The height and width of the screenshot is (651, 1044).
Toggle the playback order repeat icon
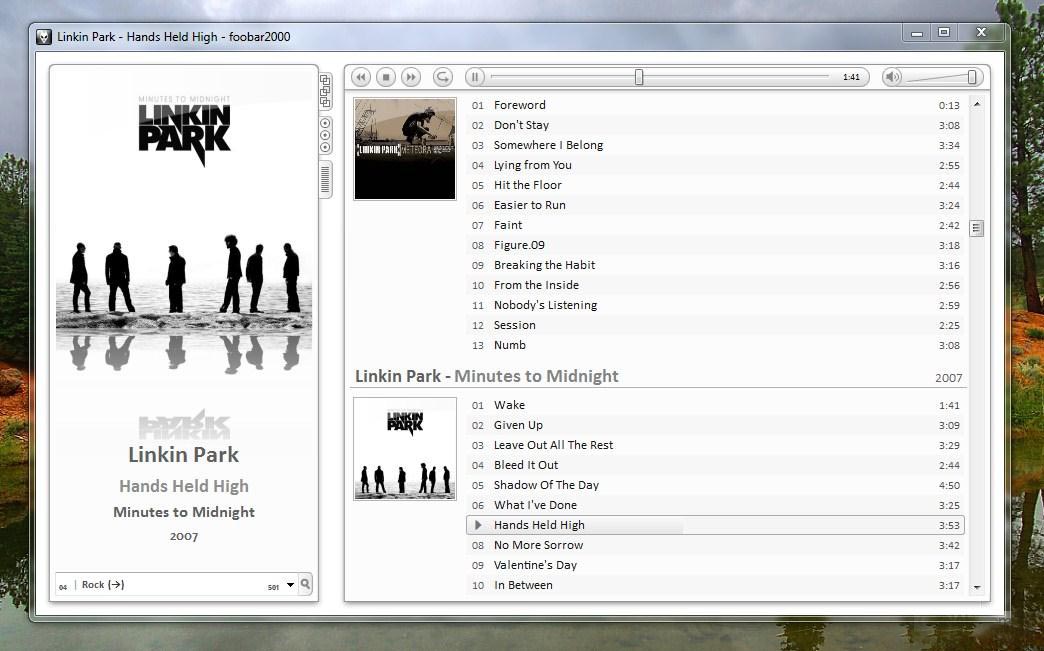pos(443,77)
